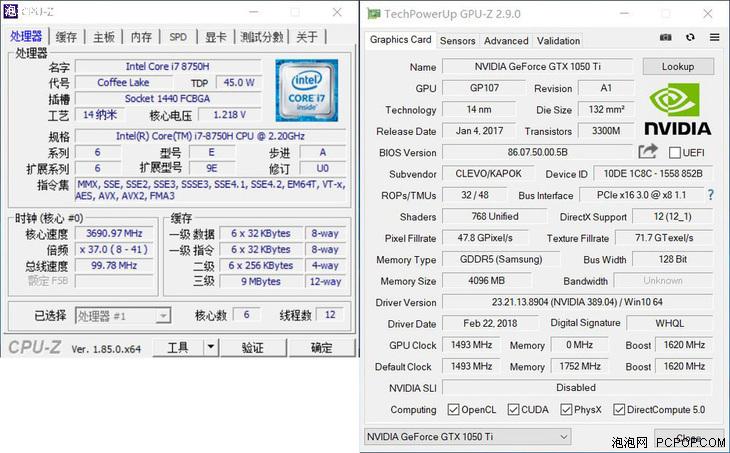
Task: Toggle the CUDA checkbox
Action: pos(514,409)
